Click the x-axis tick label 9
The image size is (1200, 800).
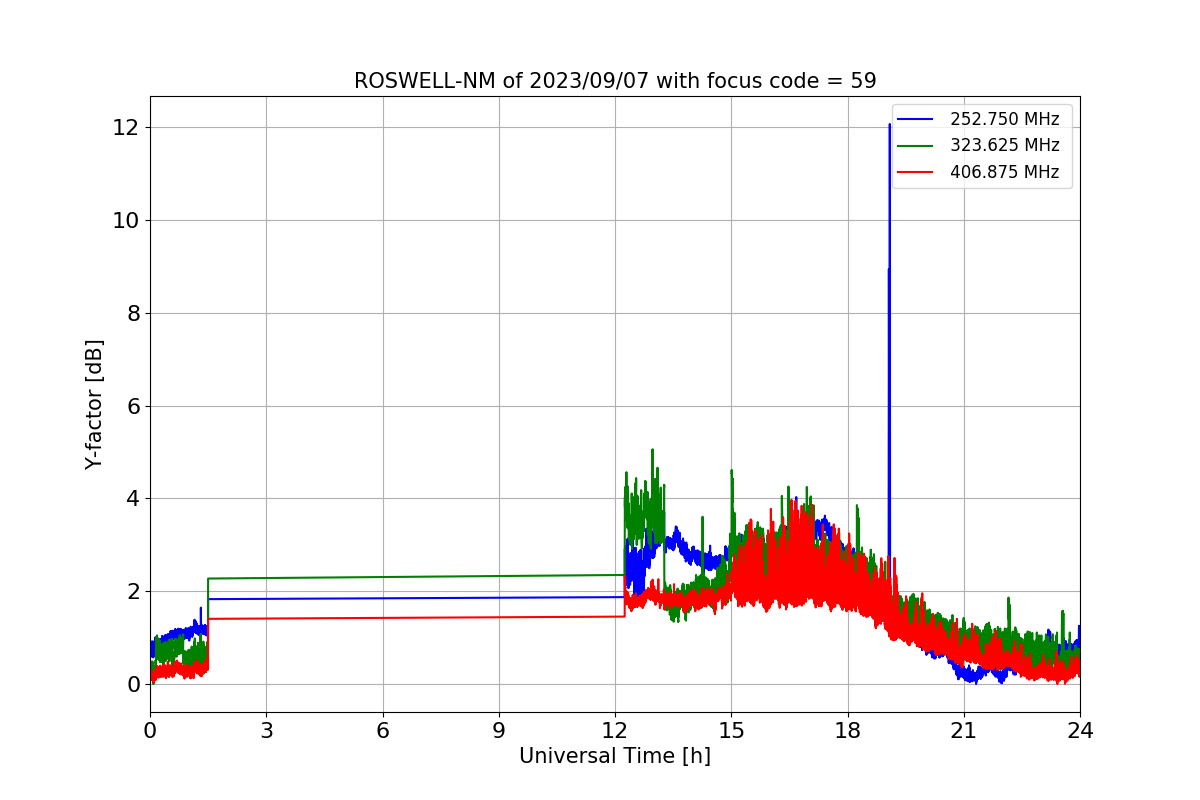click(499, 731)
